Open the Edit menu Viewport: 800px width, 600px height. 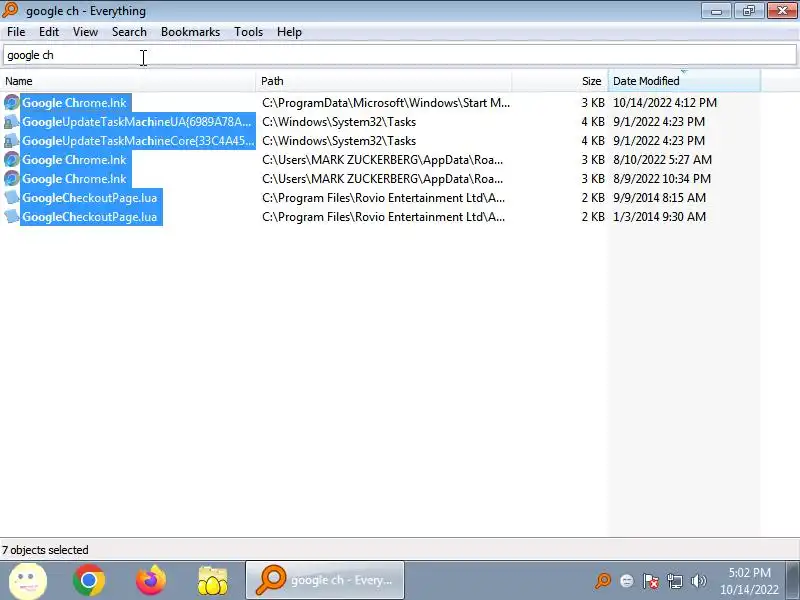click(49, 32)
